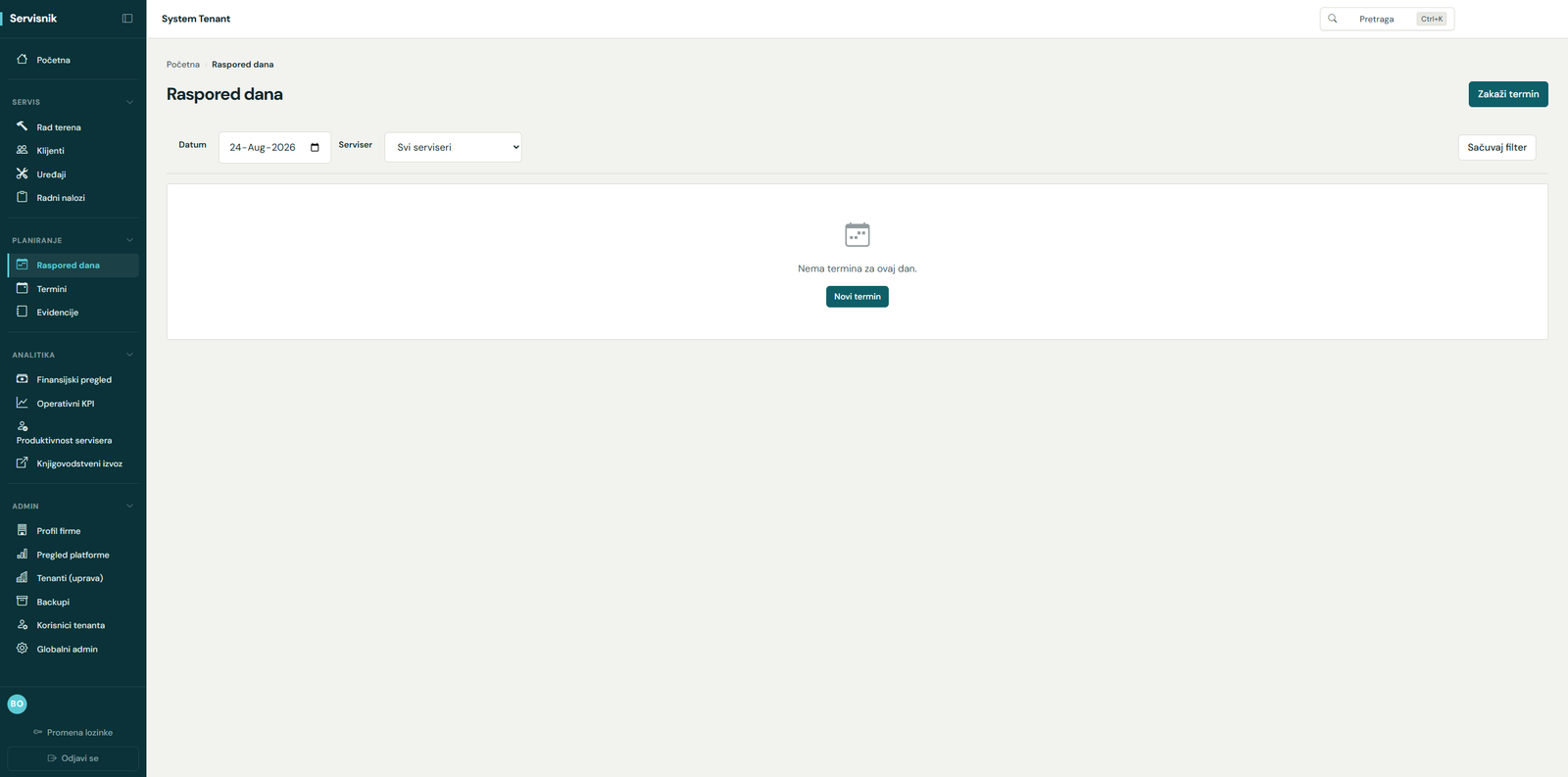Click the Pretraga search field
The width and height of the screenshot is (1568, 777).
click(1387, 19)
